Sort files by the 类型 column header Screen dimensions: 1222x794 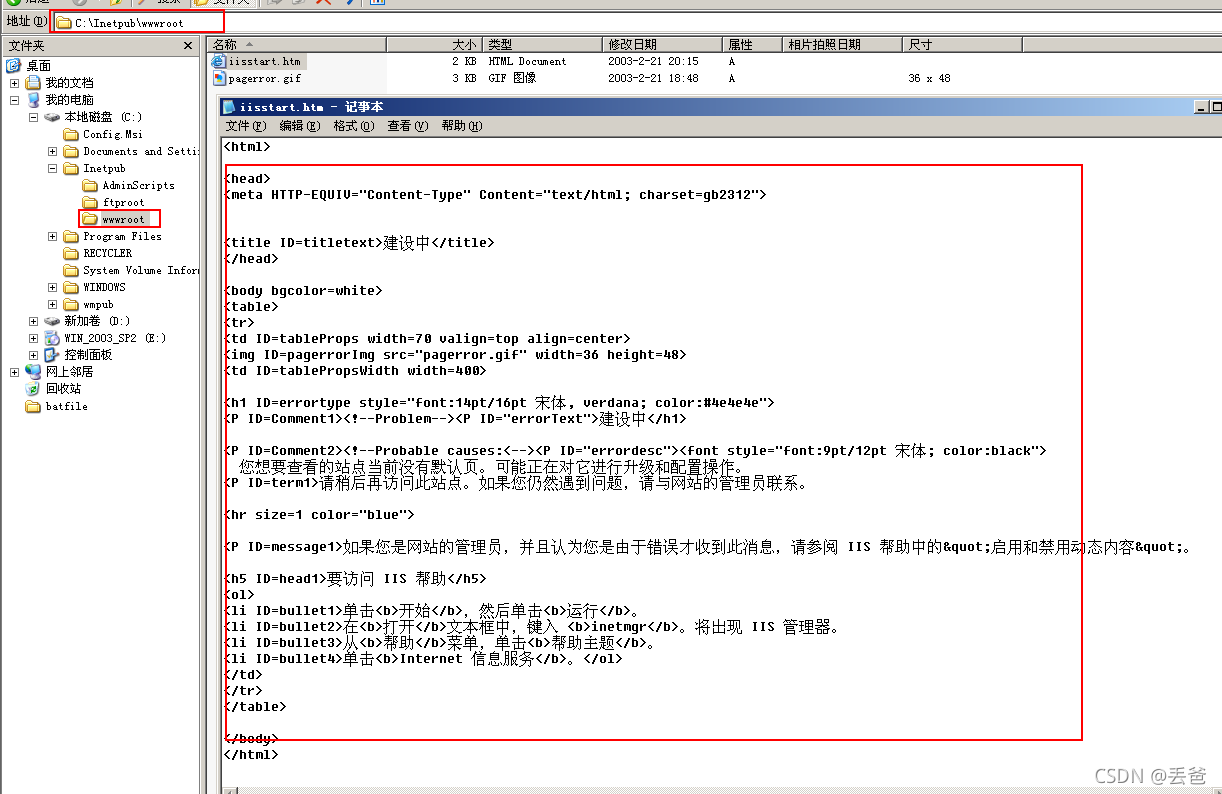click(543, 44)
